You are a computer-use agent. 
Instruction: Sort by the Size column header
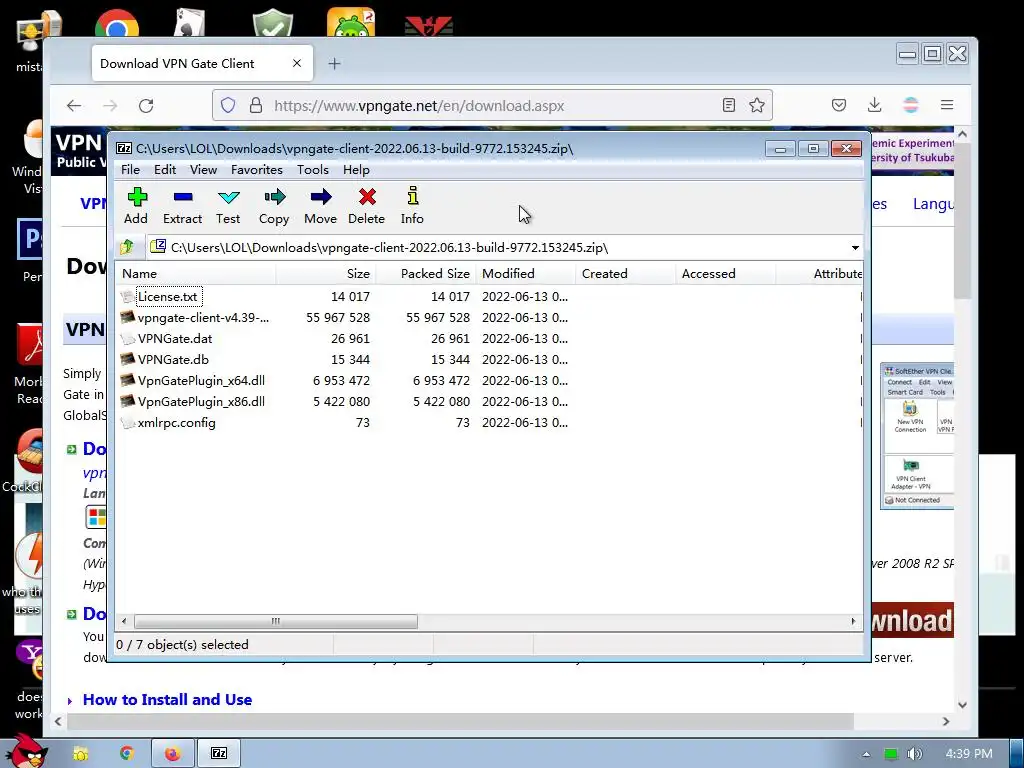click(x=325, y=274)
